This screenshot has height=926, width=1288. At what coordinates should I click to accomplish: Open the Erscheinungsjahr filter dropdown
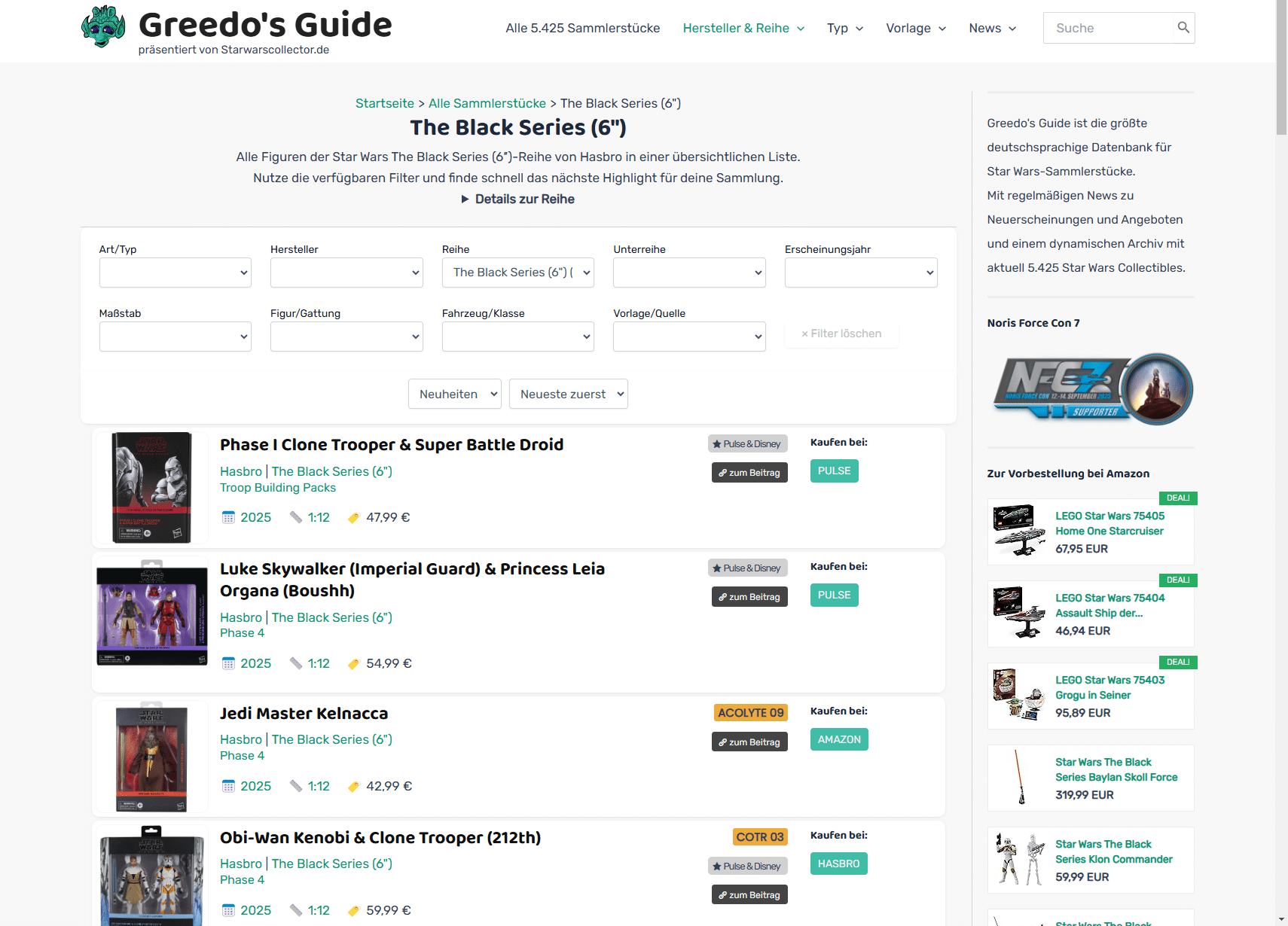pyautogui.click(x=860, y=273)
